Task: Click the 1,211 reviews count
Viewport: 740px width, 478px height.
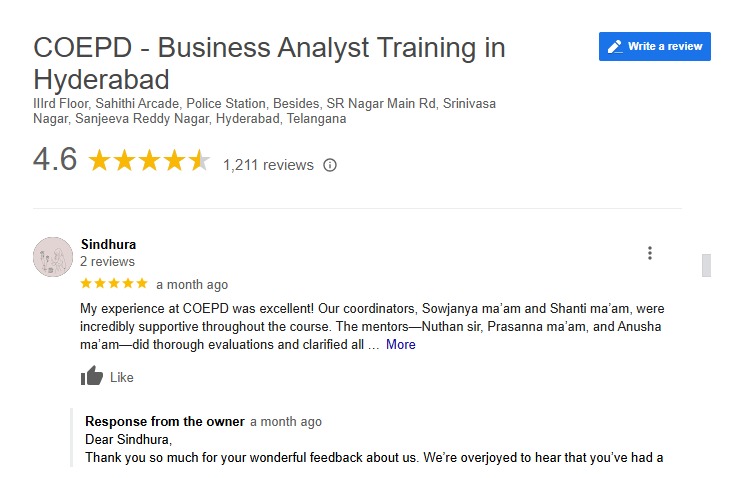Action: pos(268,165)
